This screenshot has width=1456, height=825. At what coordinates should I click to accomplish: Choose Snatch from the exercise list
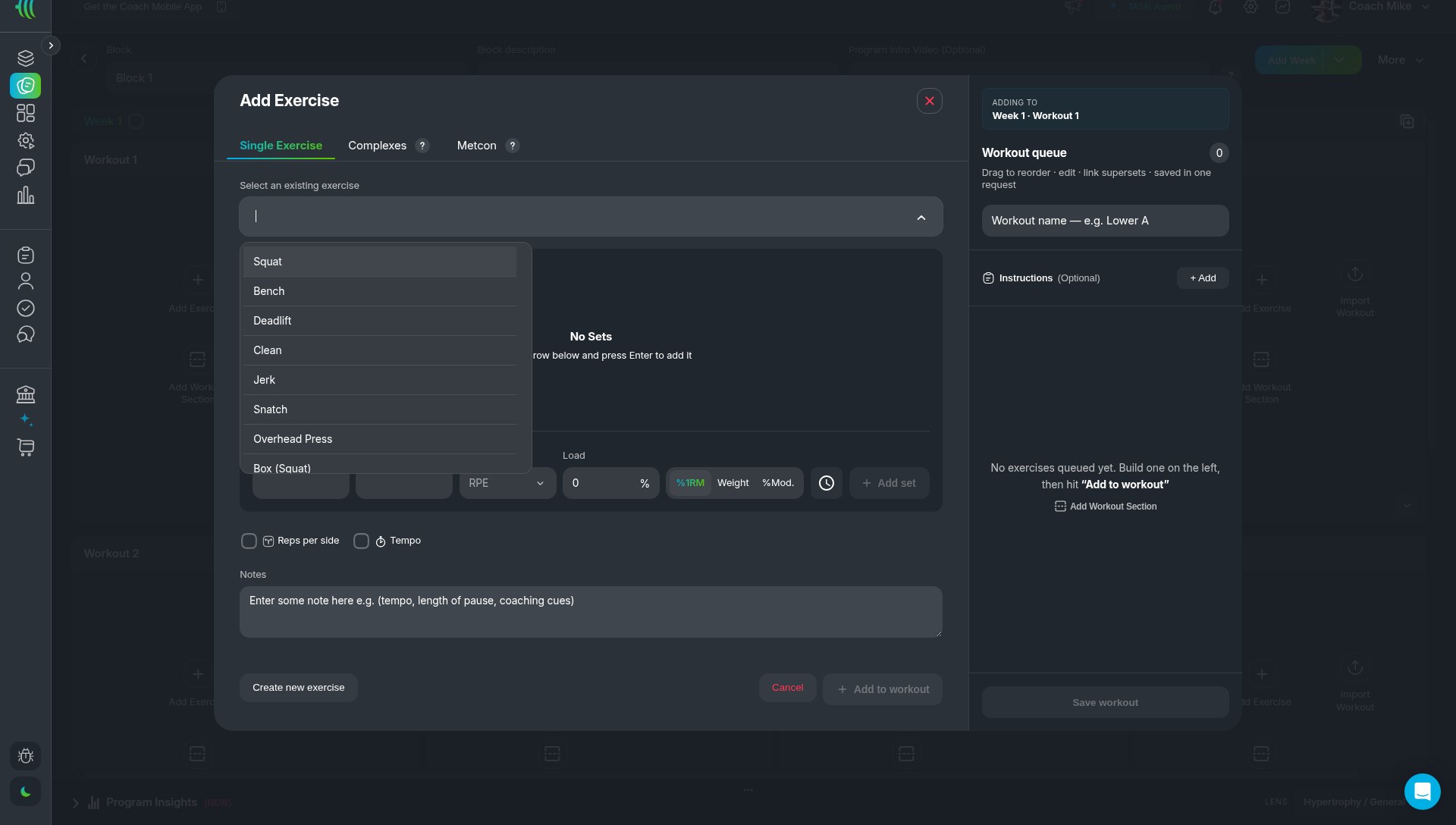(x=380, y=409)
